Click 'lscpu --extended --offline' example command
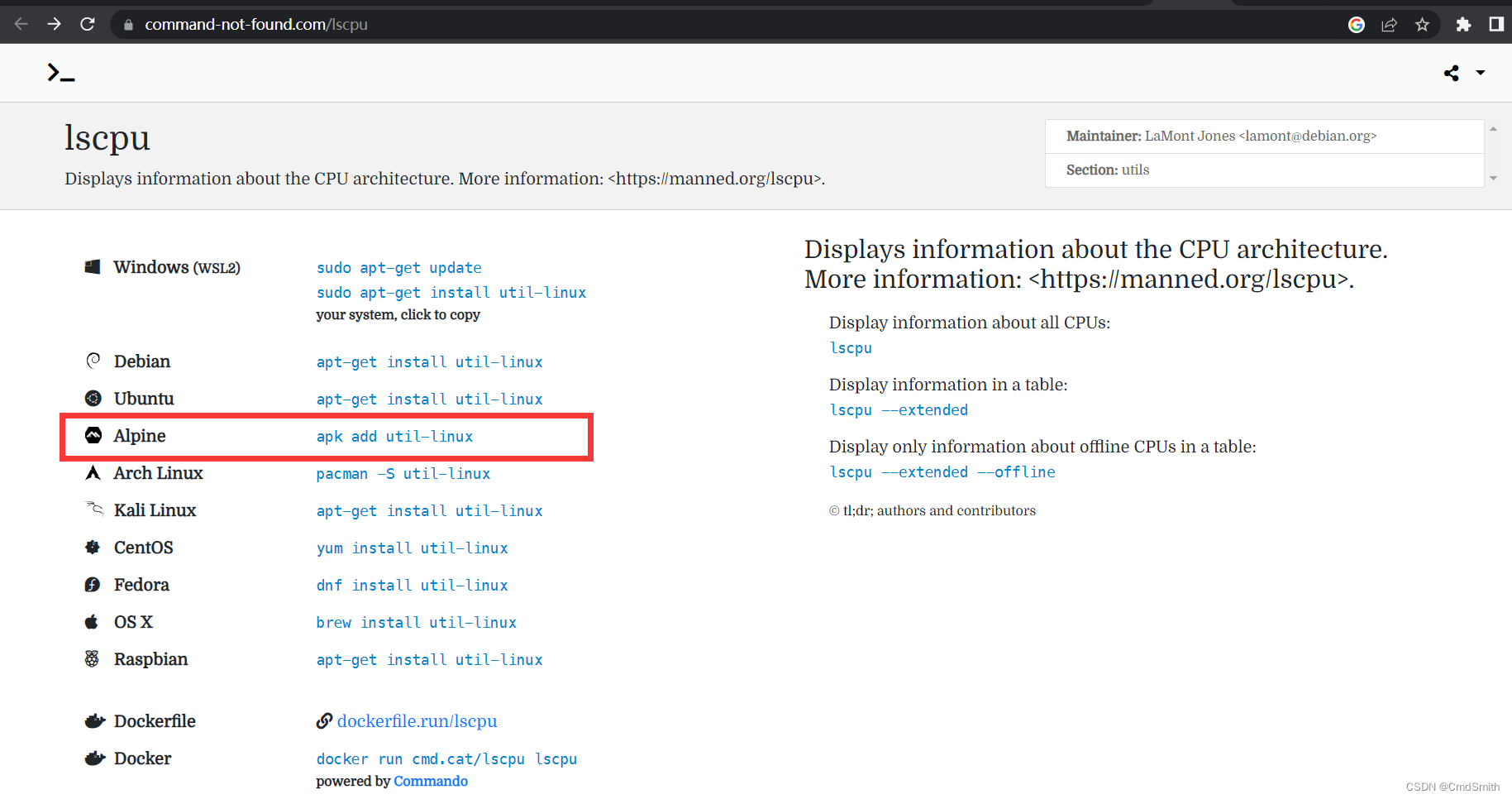This screenshot has width=1512, height=799. click(x=942, y=472)
